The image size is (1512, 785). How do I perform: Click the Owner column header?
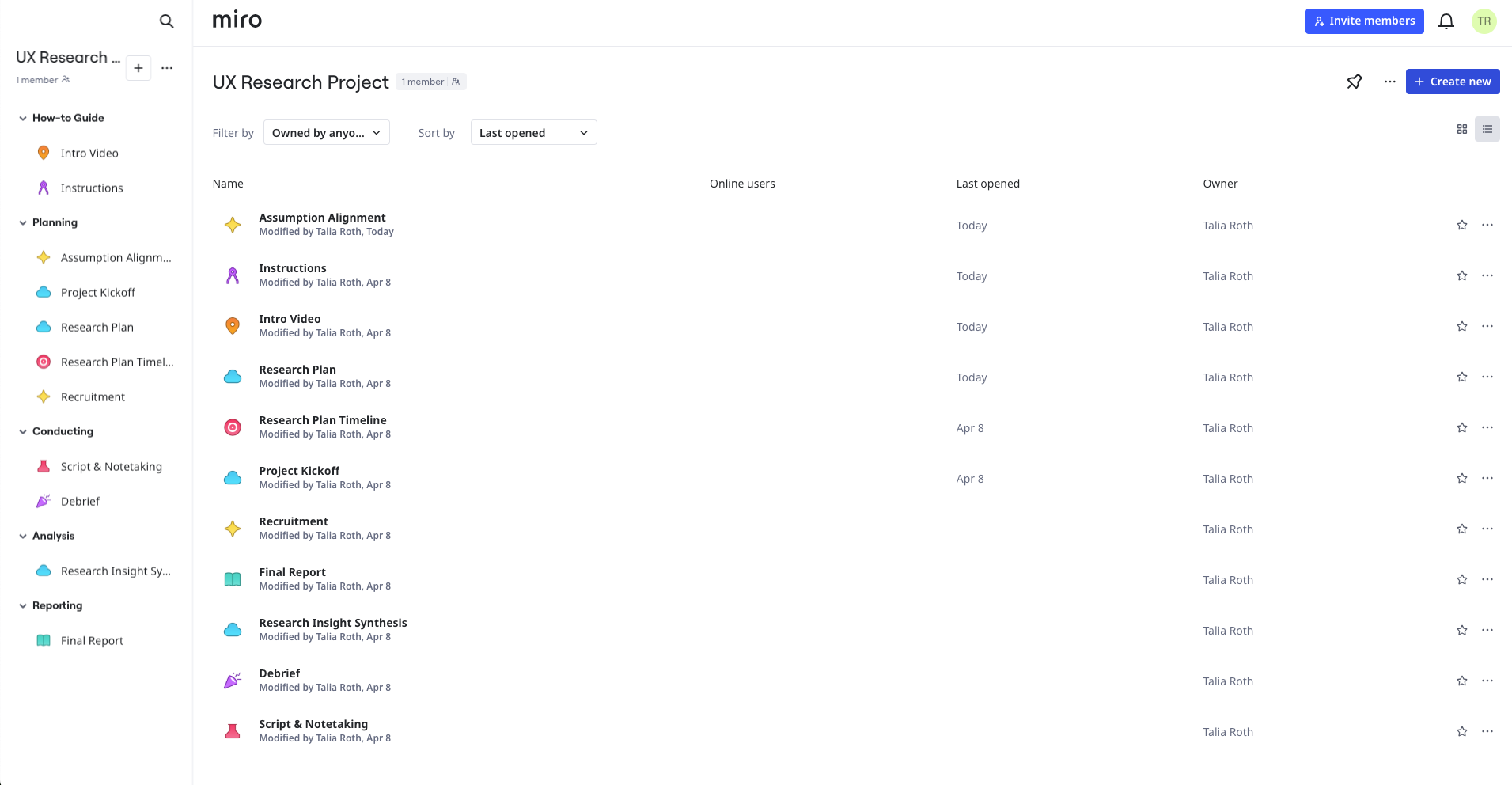pos(1220,184)
